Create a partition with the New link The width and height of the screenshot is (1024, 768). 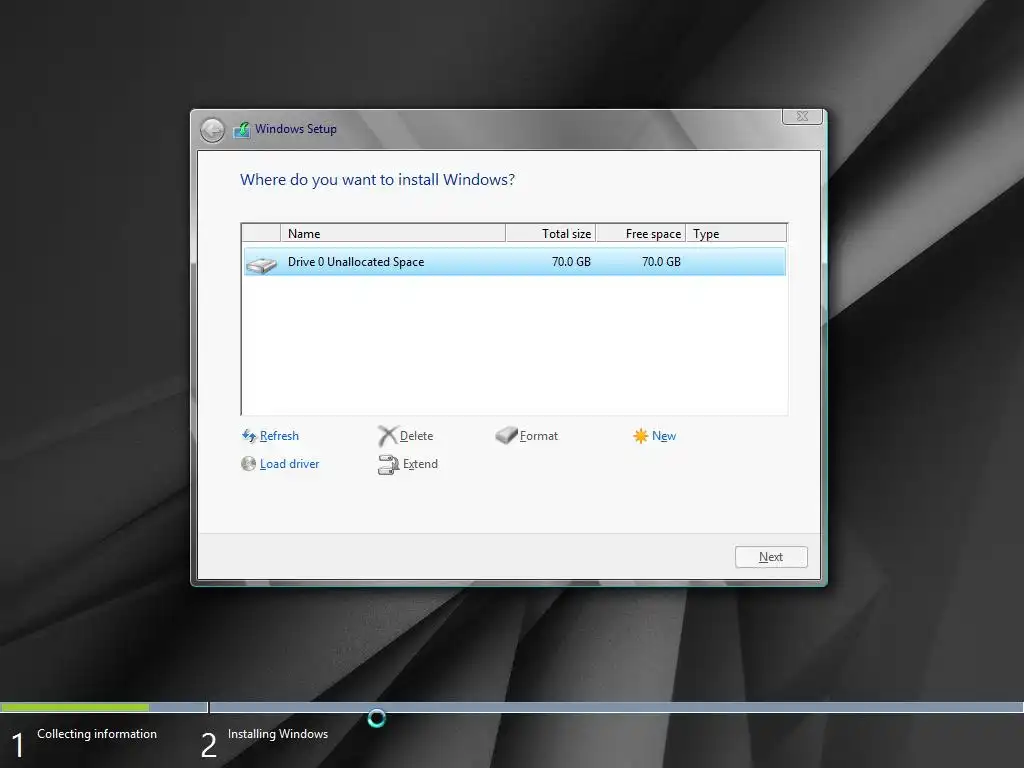664,436
